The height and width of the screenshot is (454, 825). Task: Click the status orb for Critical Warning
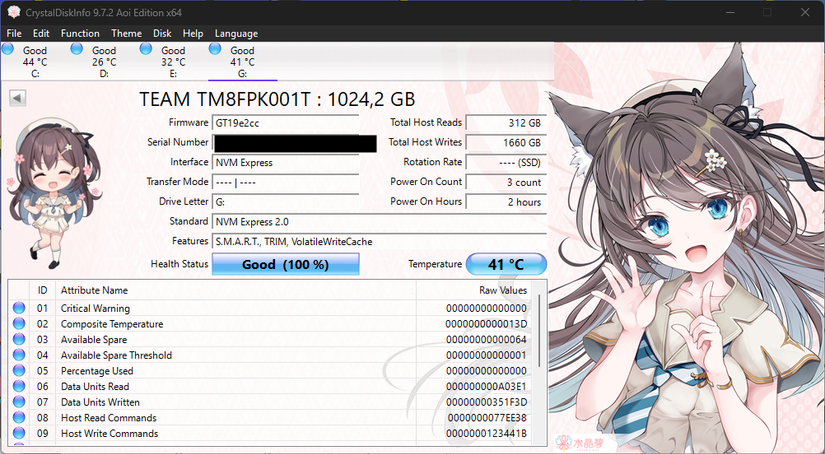click(19, 308)
